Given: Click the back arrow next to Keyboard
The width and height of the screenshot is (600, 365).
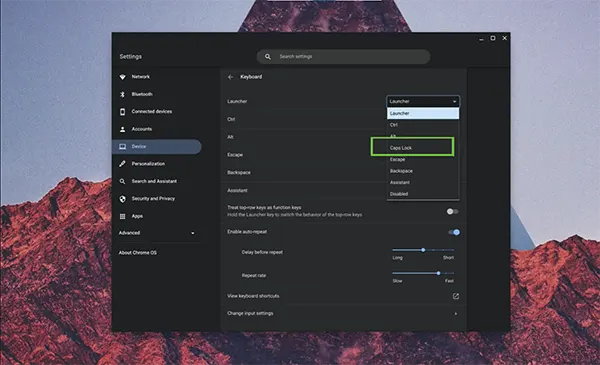Looking at the screenshot, I should point(230,77).
